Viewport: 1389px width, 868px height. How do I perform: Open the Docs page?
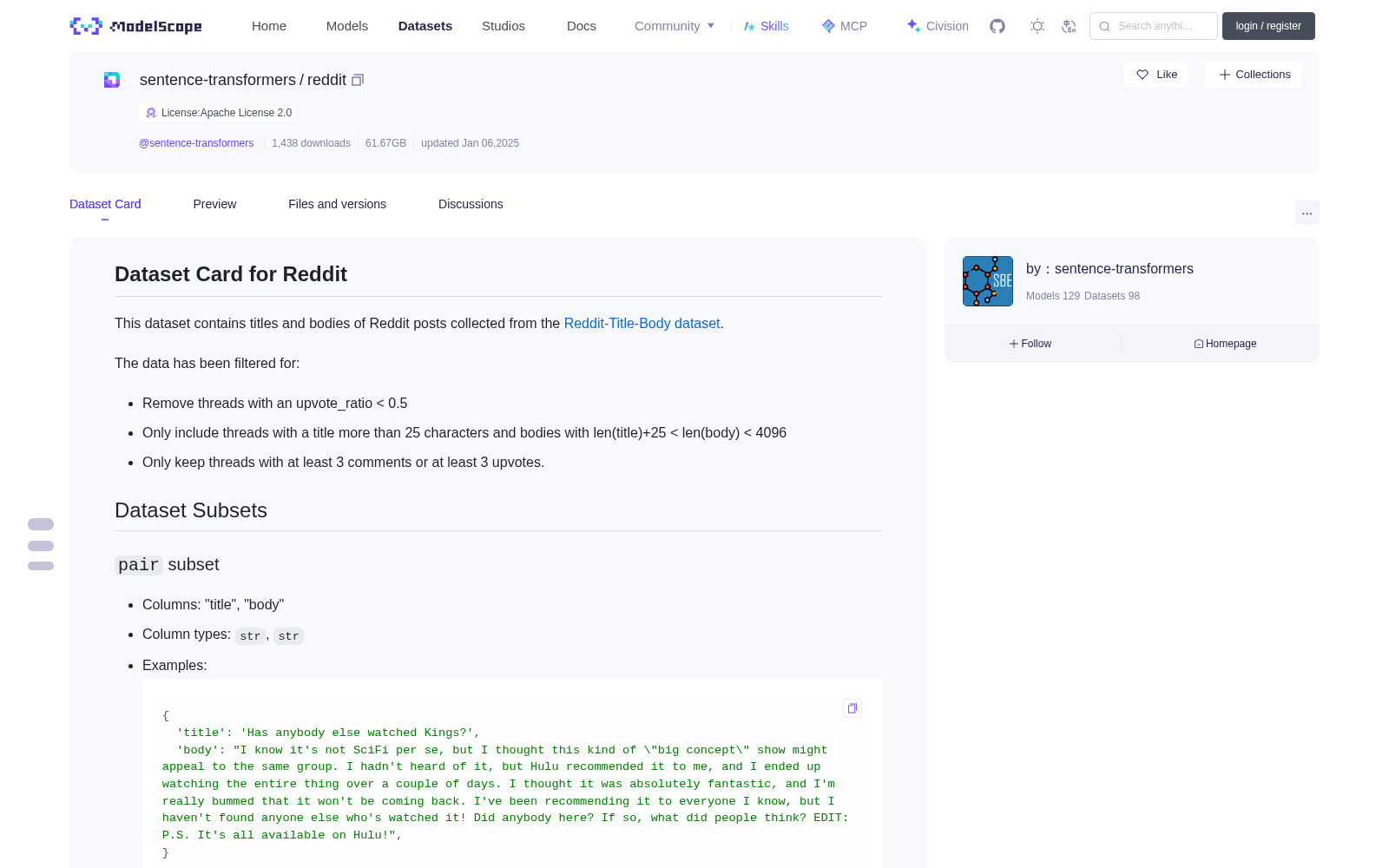[582, 26]
